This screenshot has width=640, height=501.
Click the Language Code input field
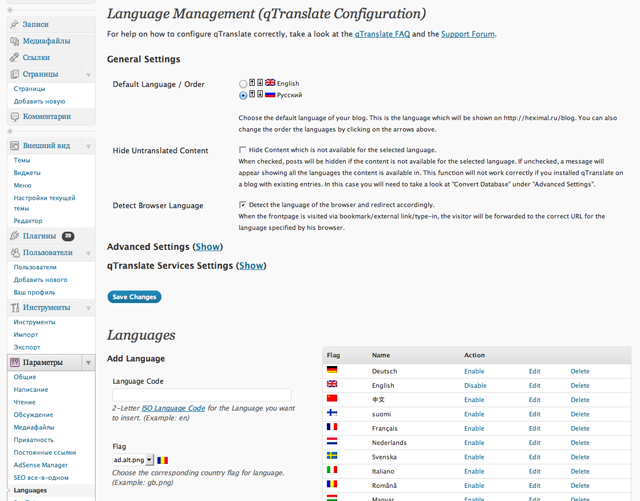pyautogui.click(x=202, y=394)
